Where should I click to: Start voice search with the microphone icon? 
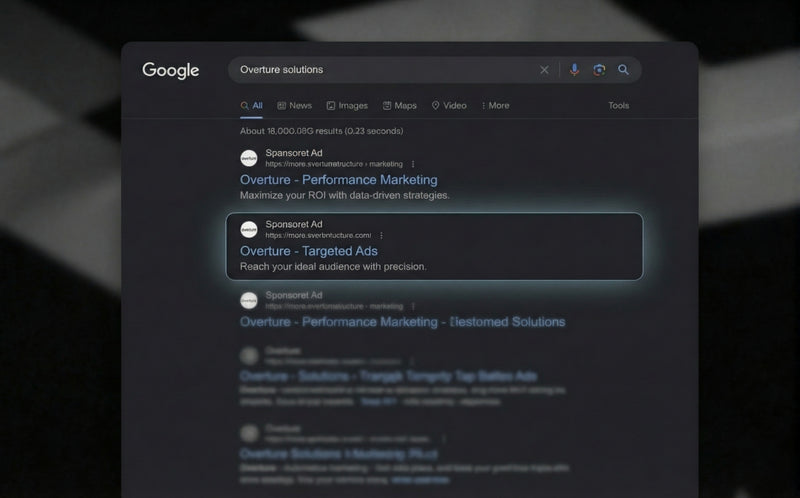pos(574,69)
